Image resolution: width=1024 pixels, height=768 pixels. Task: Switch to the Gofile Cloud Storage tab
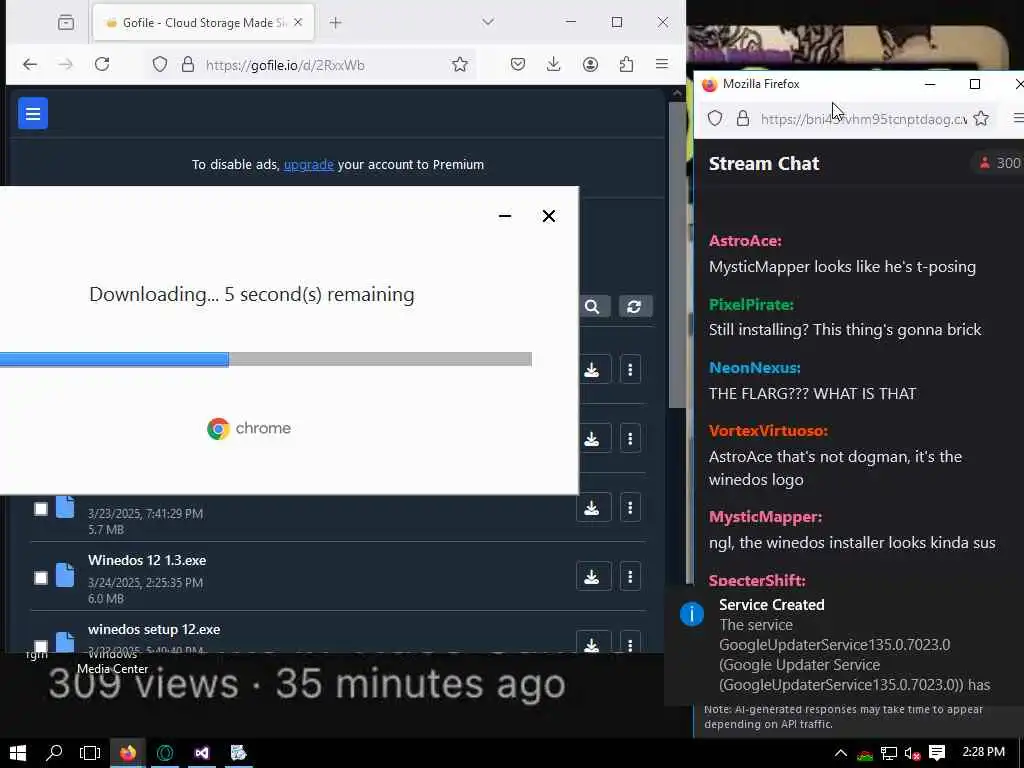[x=204, y=23]
